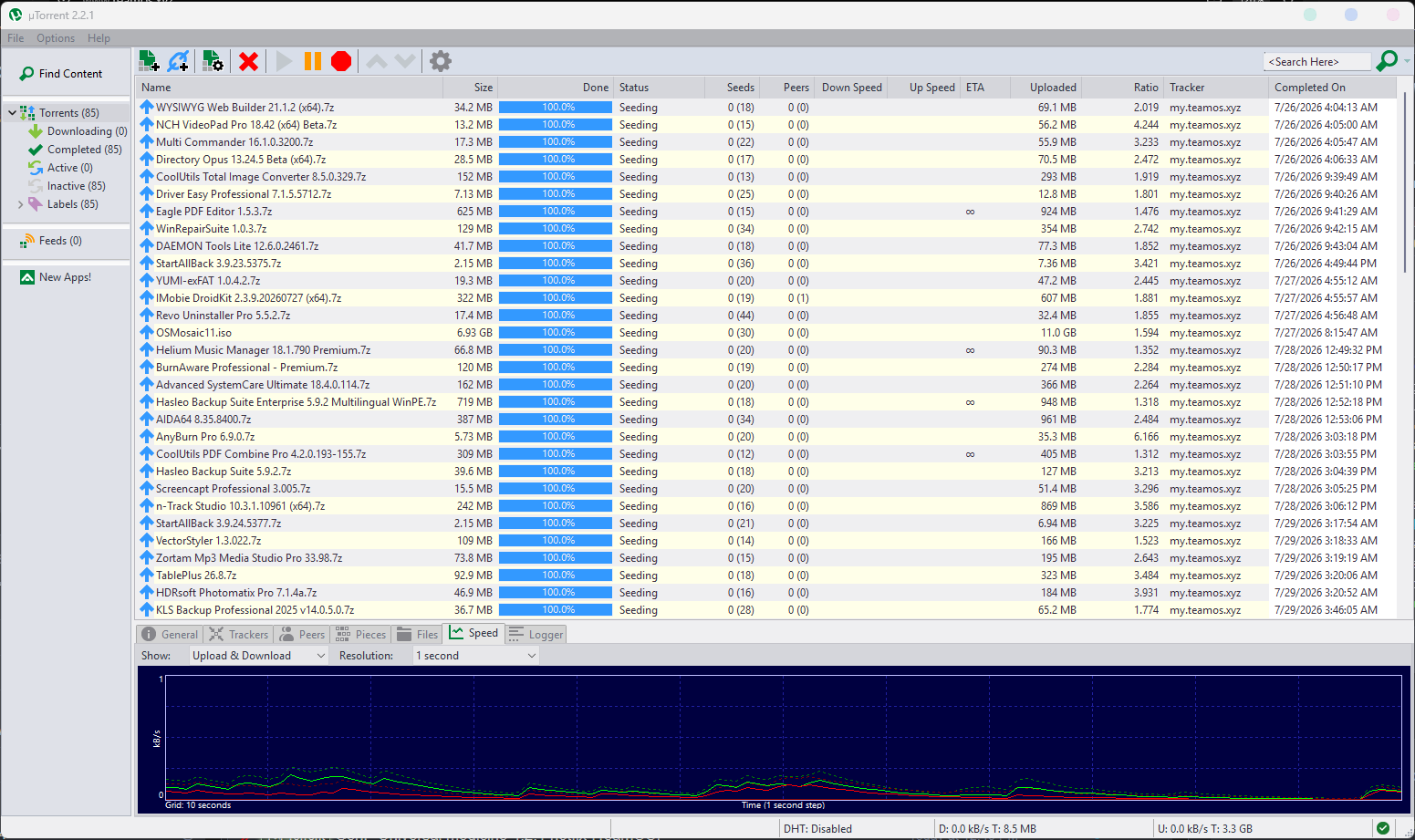Image resolution: width=1415 pixels, height=840 pixels.
Task: Click the network status check icon in status bar
Action: click(1383, 828)
